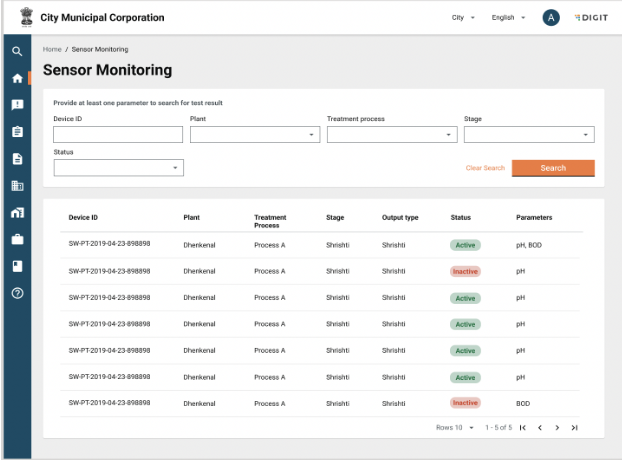Open the document icon in sidebar

point(17,158)
